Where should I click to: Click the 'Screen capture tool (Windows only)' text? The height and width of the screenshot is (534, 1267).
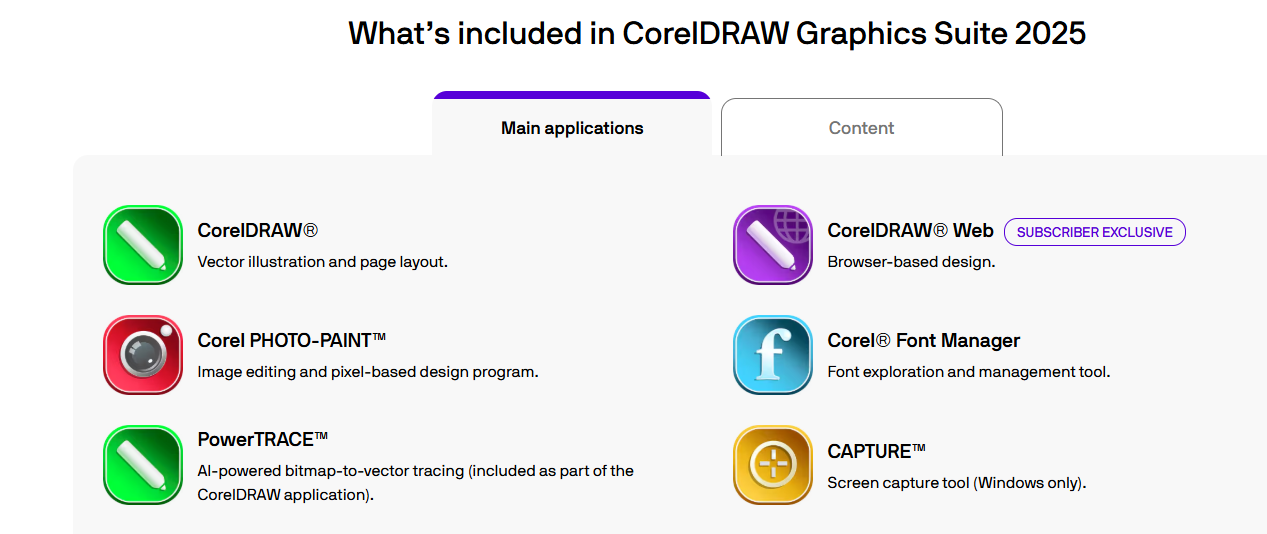(x=957, y=483)
